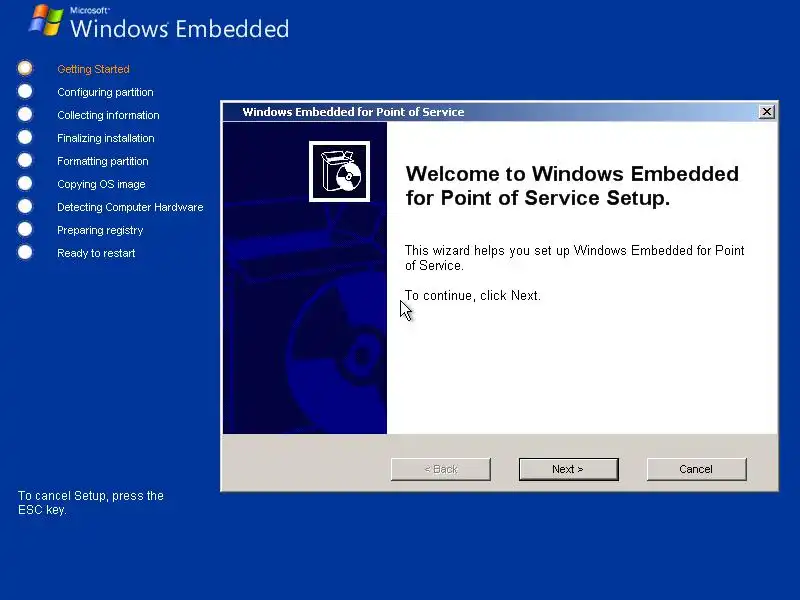Click the 'Welcome to Windows Embedded' heading
800x600 pixels.
point(572,186)
